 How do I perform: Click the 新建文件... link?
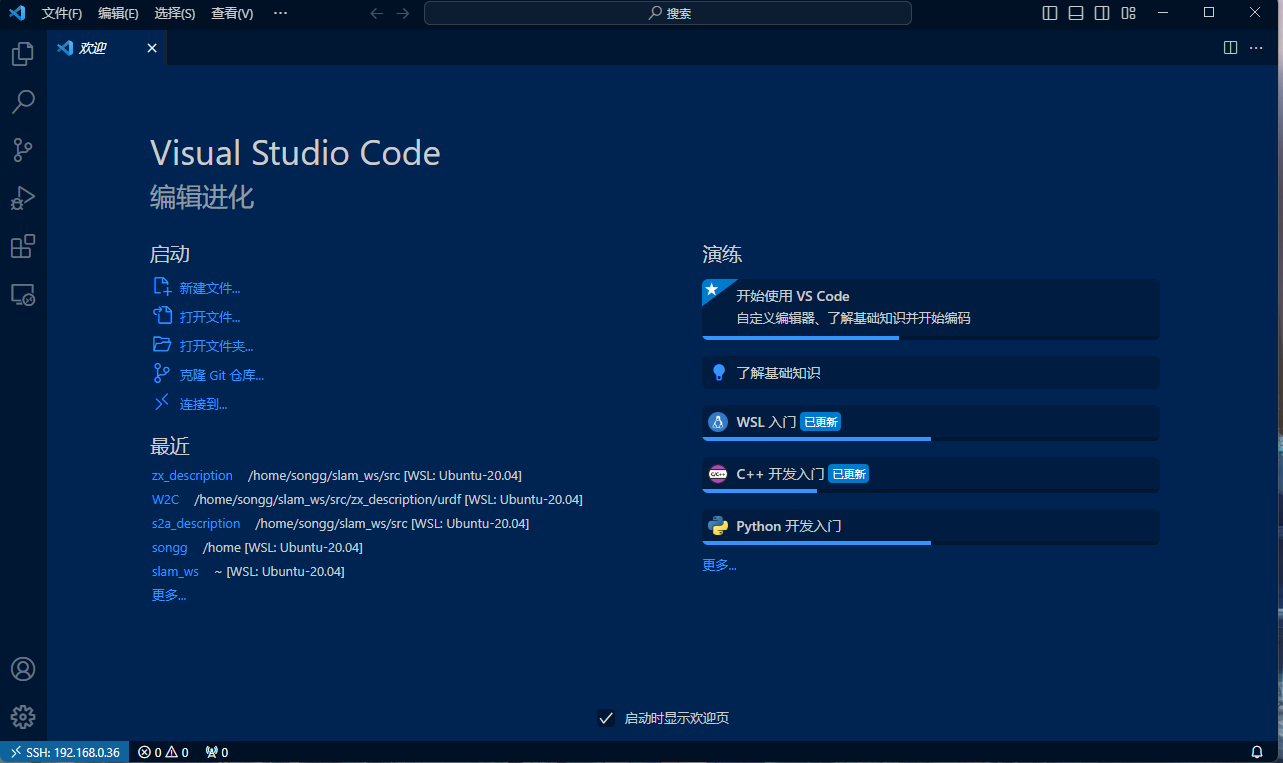click(x=210, y=288)
